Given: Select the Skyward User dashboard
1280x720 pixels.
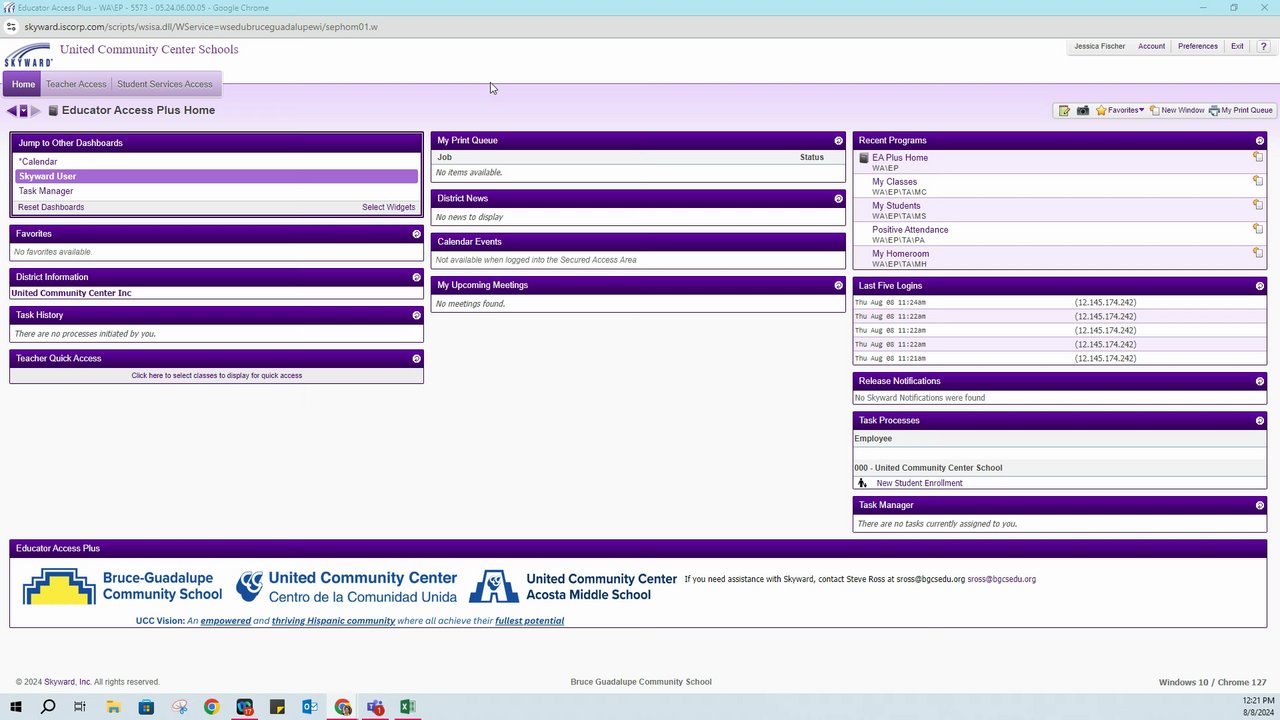Looking at the screenshot, I should click(x=216, y=176).
